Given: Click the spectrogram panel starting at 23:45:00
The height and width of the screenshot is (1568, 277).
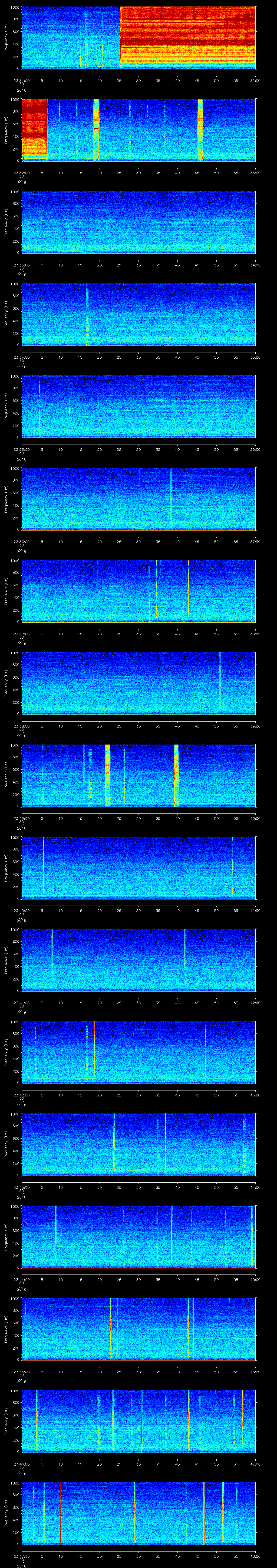Looking at the screenshot, I should click(x=138, y=1329).
